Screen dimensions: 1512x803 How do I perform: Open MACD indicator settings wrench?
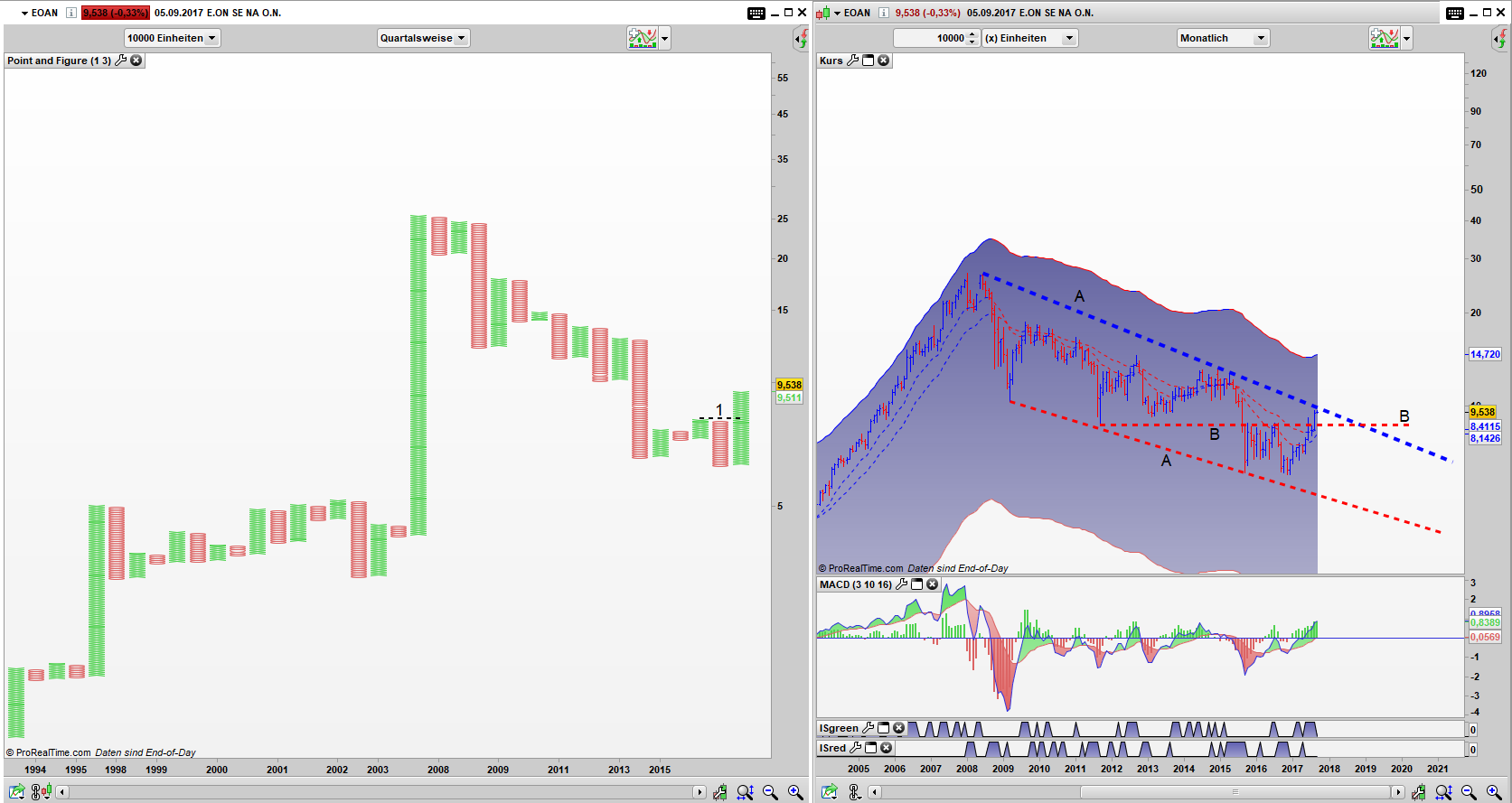tap(901, 584)
